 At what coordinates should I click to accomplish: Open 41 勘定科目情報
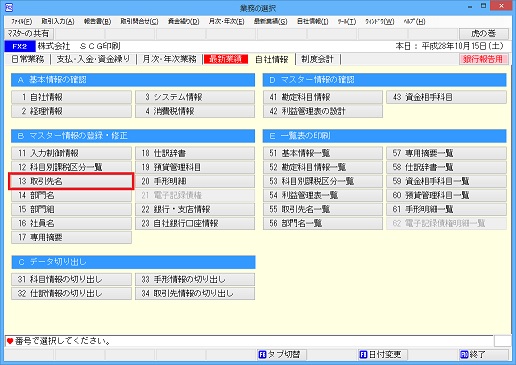[x=323, y=97]
